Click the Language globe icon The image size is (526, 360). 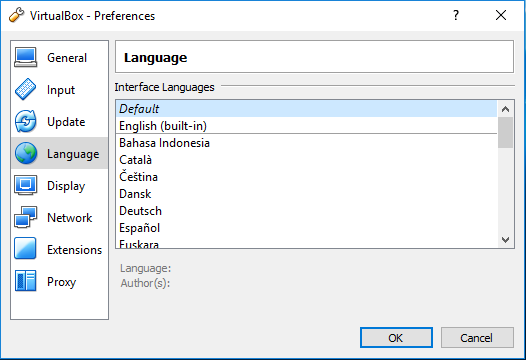25,153
